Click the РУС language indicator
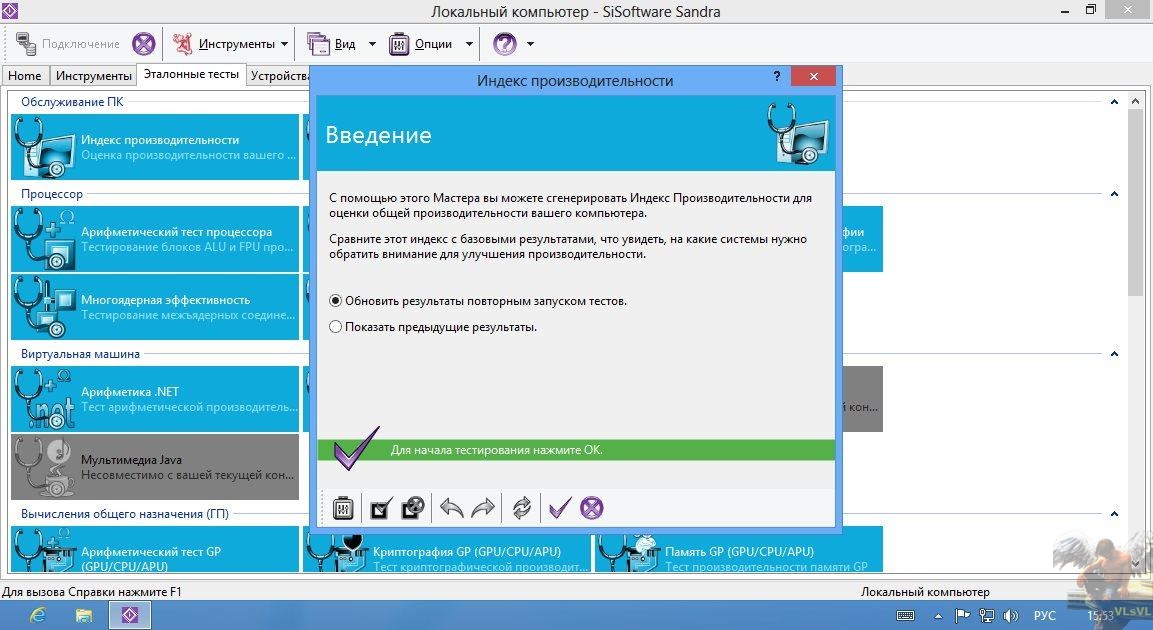 tap(1044, 616)
